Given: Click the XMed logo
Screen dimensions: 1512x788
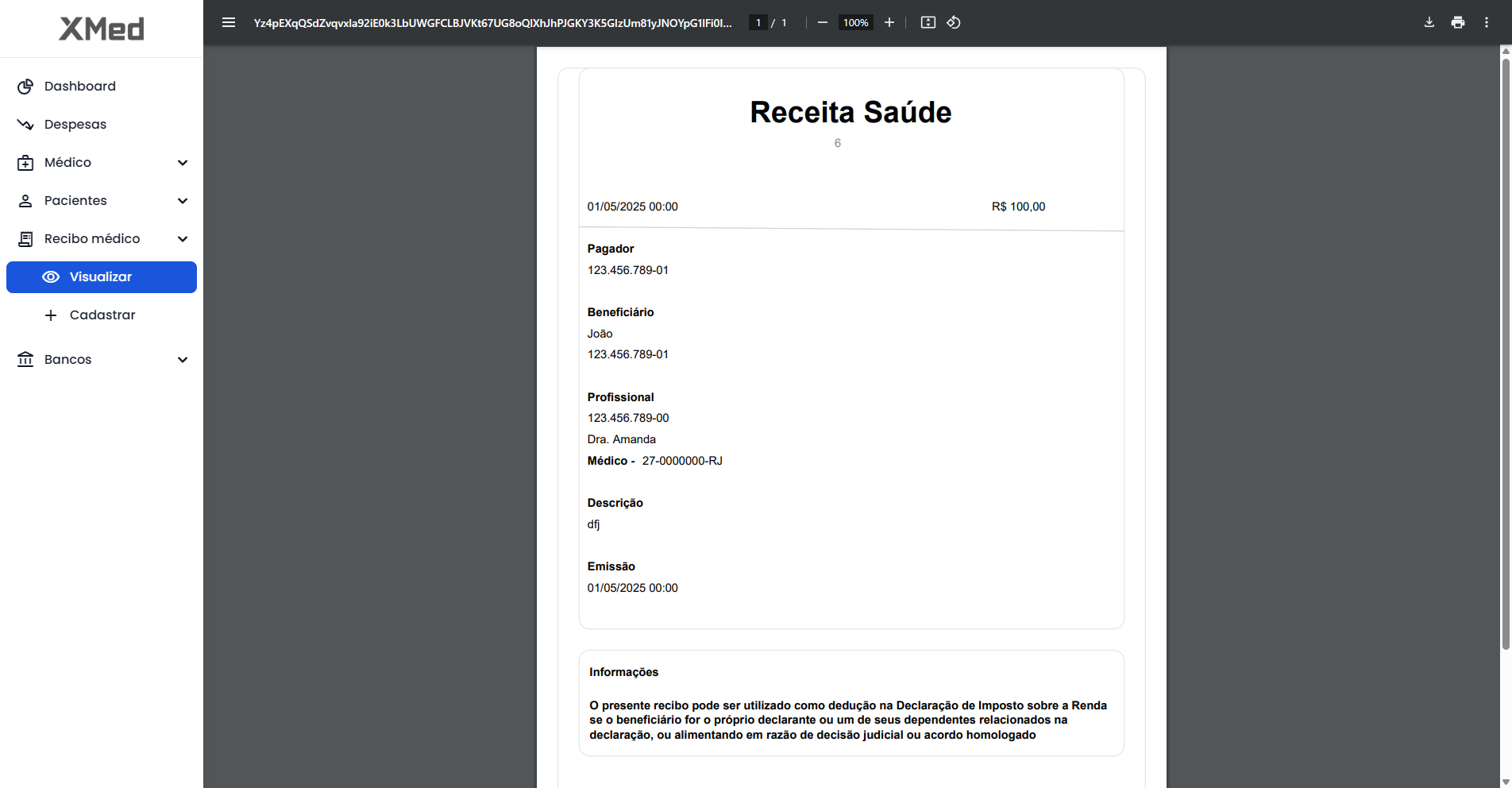Looking at the screenshot, I should coord(102,29).
